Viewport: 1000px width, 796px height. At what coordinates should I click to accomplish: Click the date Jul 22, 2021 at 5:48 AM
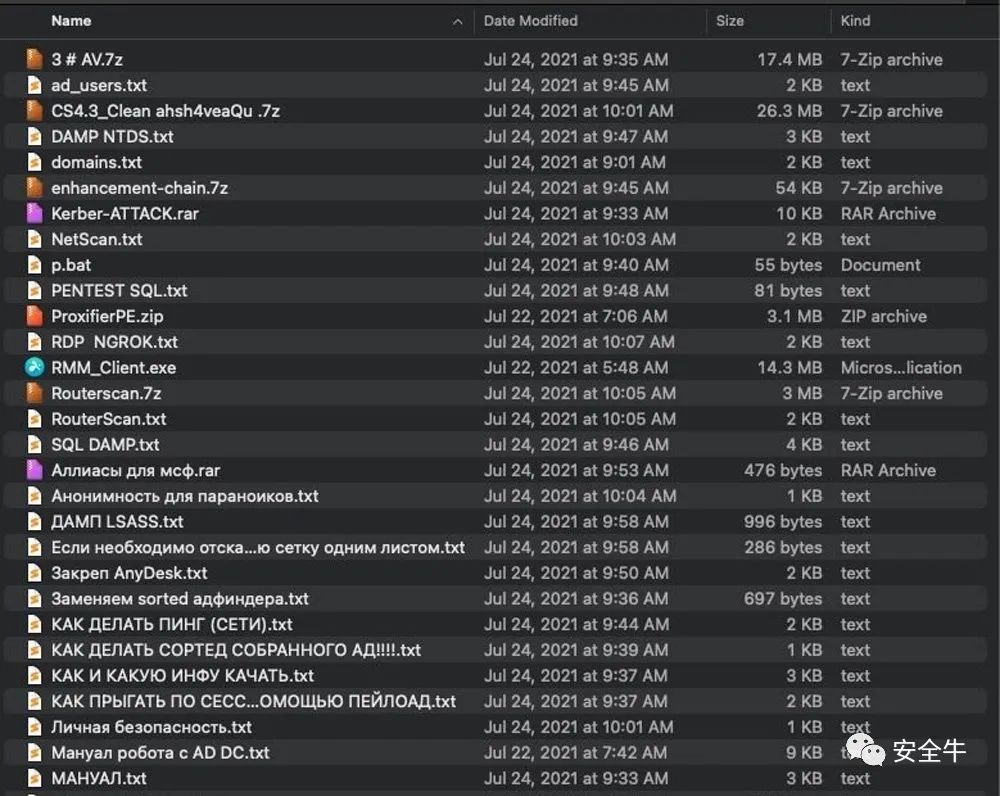click(x=576, y=367)
